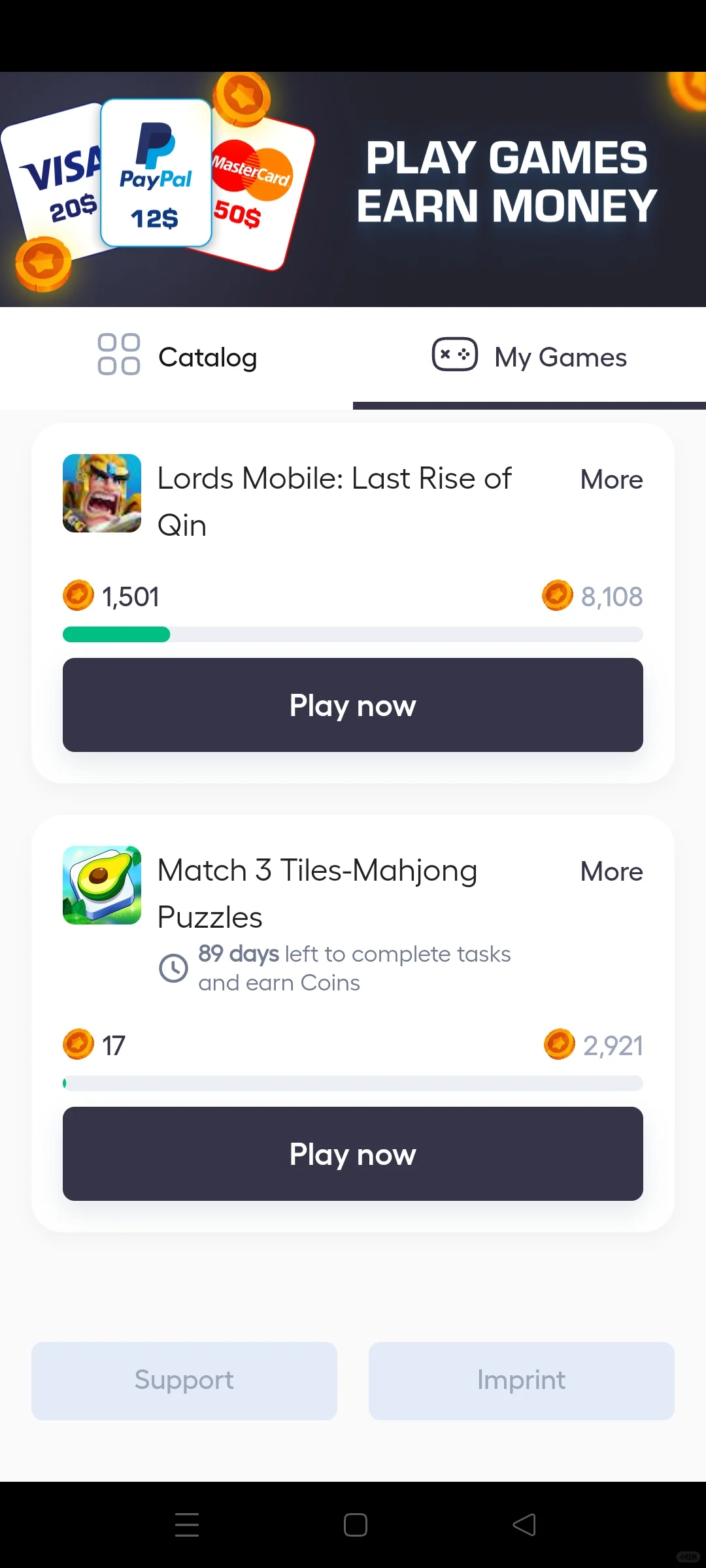706x1568 pixels.
Task: Tap the clock icon beside days left
Action: point(173,968)
